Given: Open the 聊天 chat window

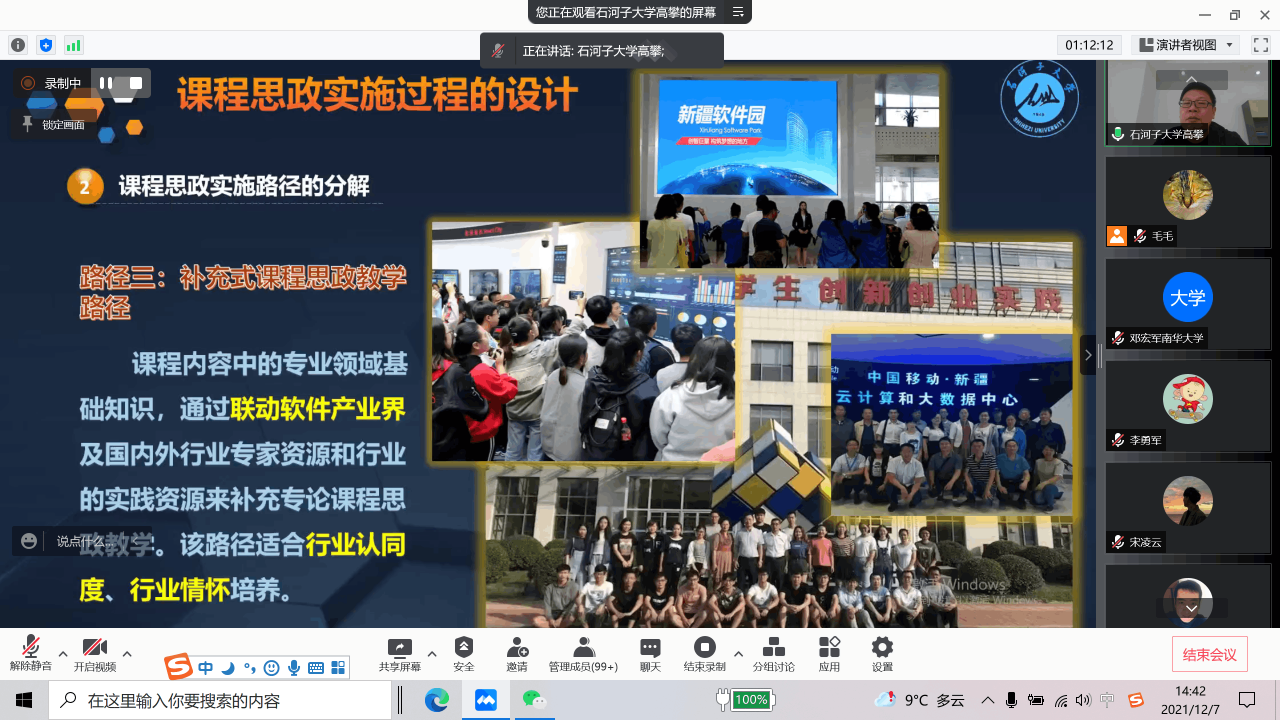Looking at the screenshot, I should (650, 648).
